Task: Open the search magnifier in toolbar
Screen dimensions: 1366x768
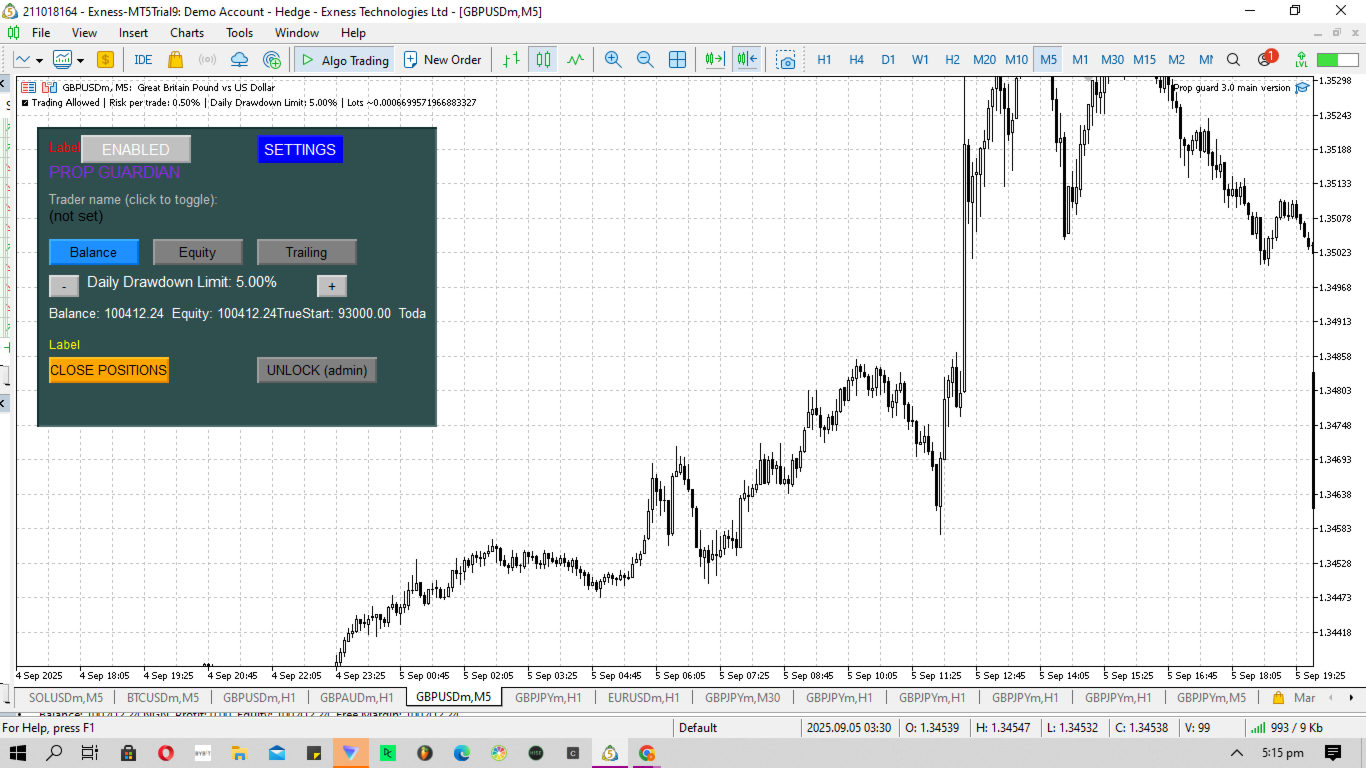Action: pos(1233,60)
